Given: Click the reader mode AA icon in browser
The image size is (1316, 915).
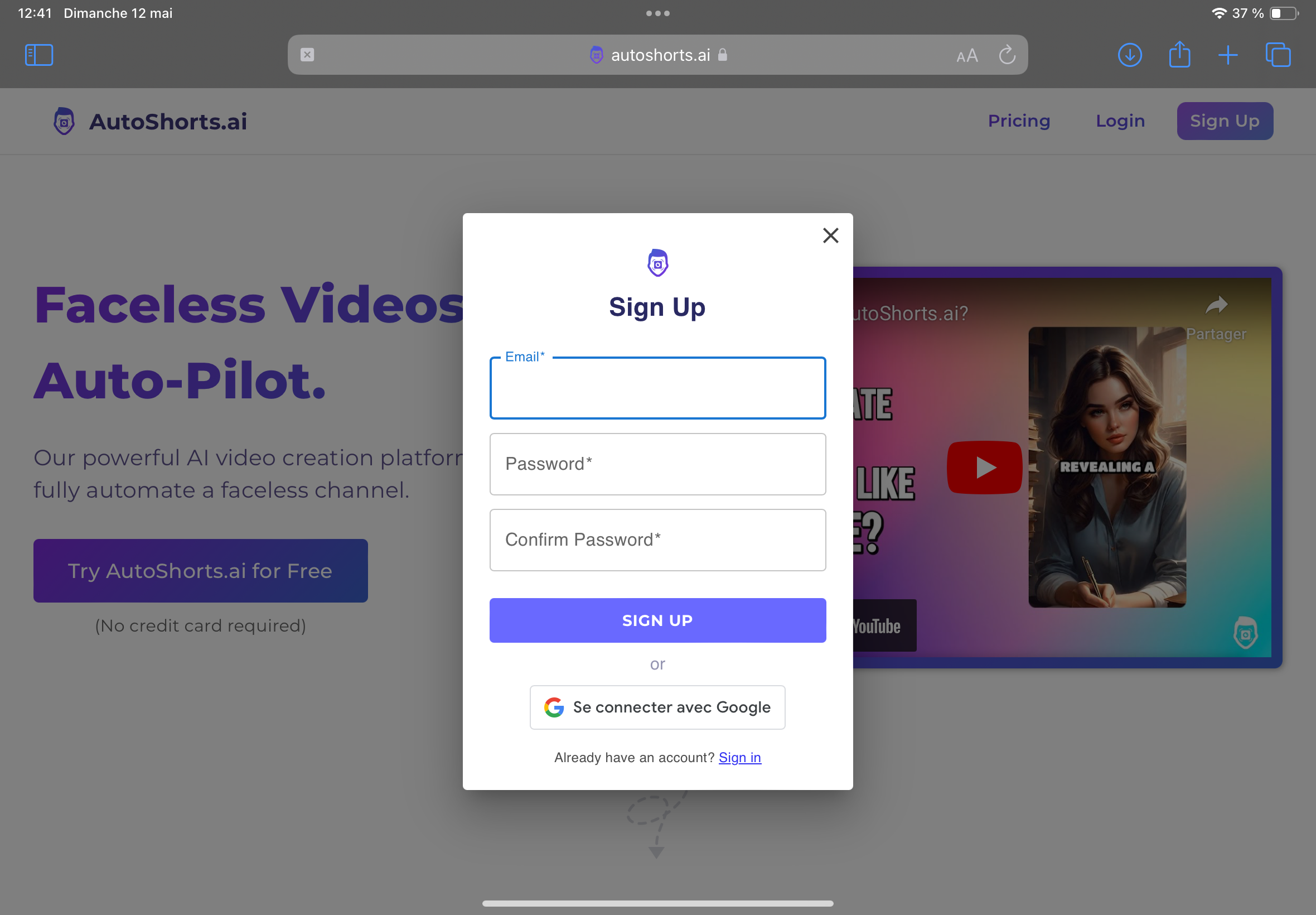Looking at the screenshot, I should pos(965,55).
